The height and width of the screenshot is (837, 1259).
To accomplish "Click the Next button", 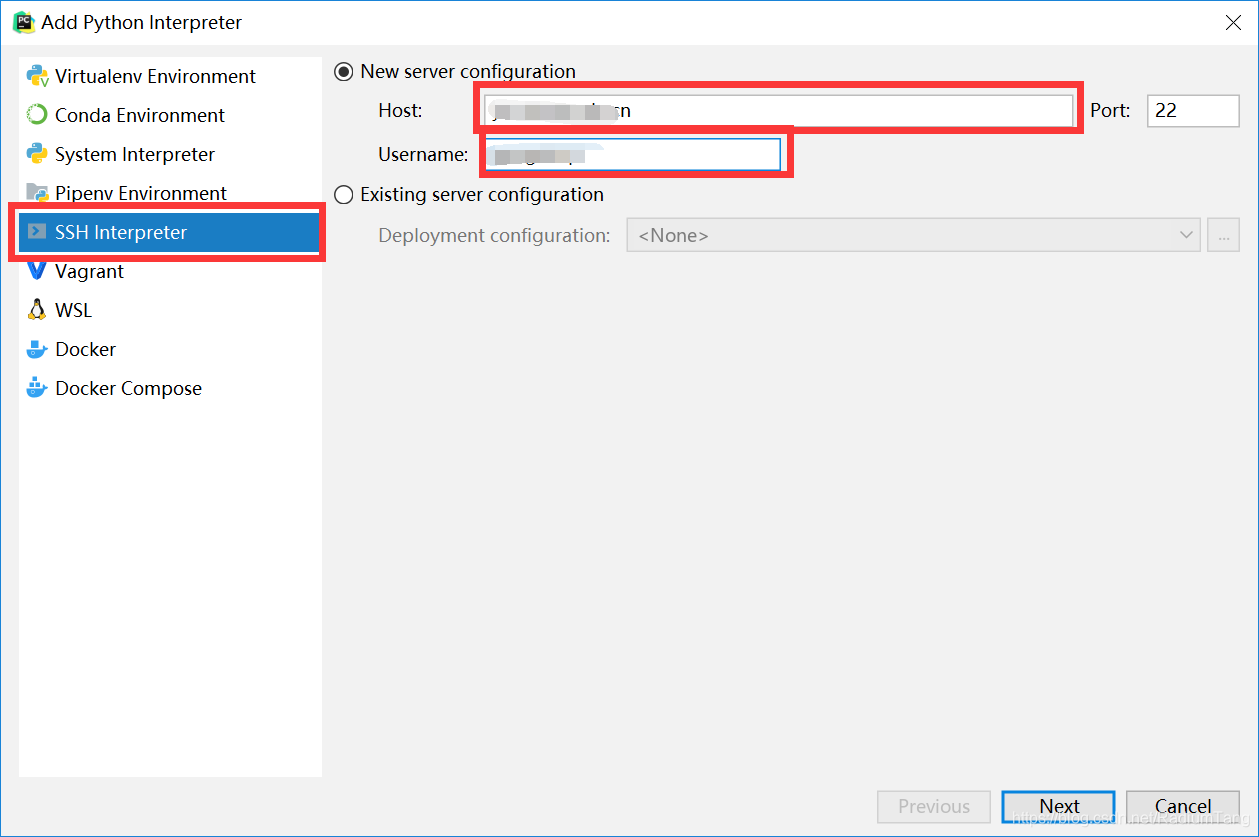I will click(x=1059, y=807).
